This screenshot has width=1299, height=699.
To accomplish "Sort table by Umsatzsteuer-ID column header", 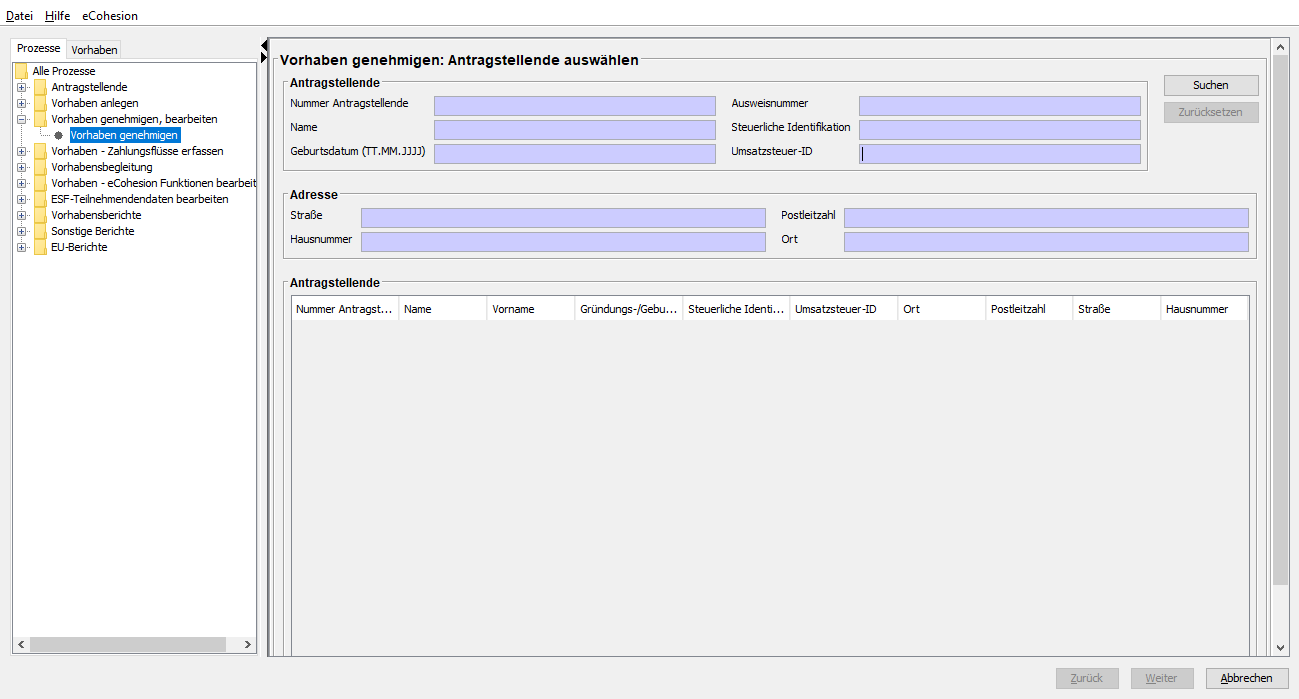I will click(844, 309).
